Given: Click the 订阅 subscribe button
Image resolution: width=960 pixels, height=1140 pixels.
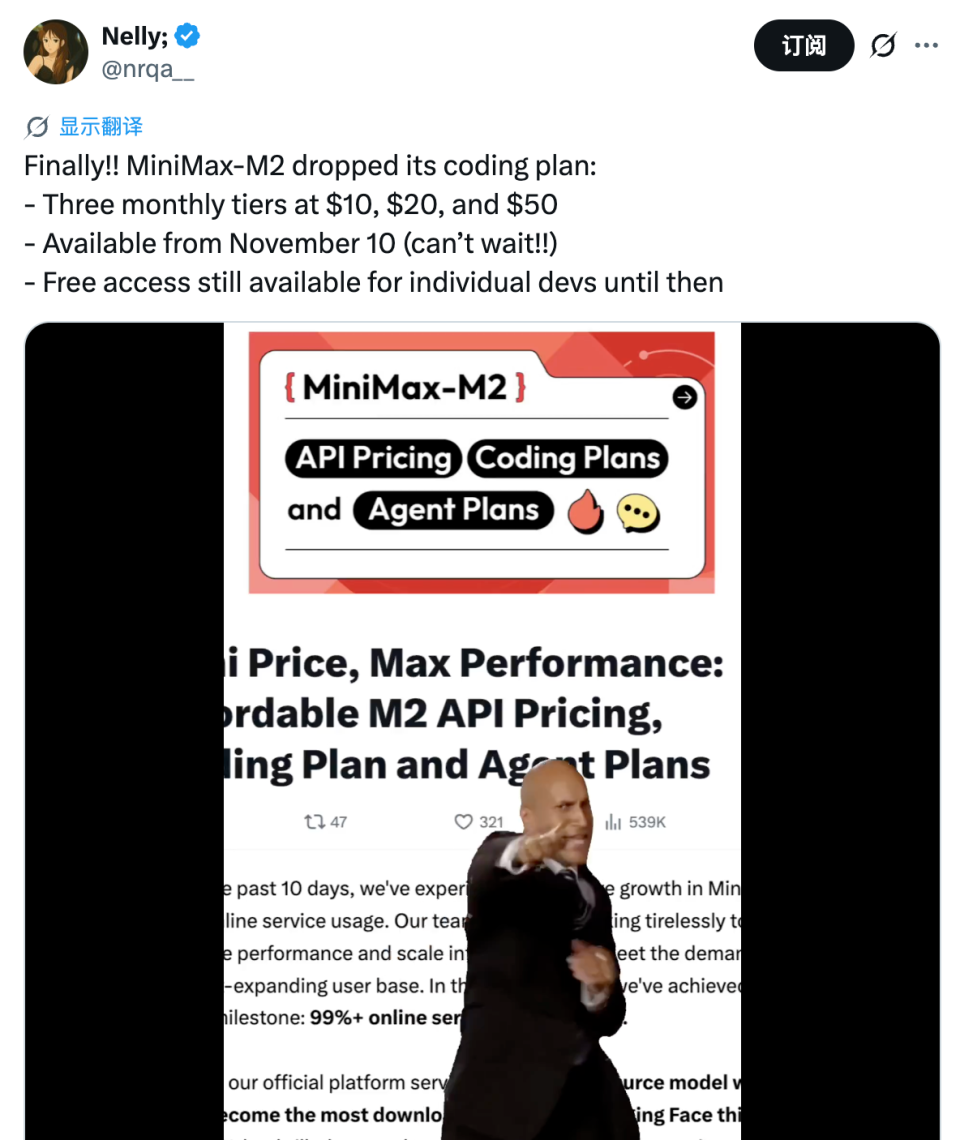Looking at the screenshot, I should (804, 45).
